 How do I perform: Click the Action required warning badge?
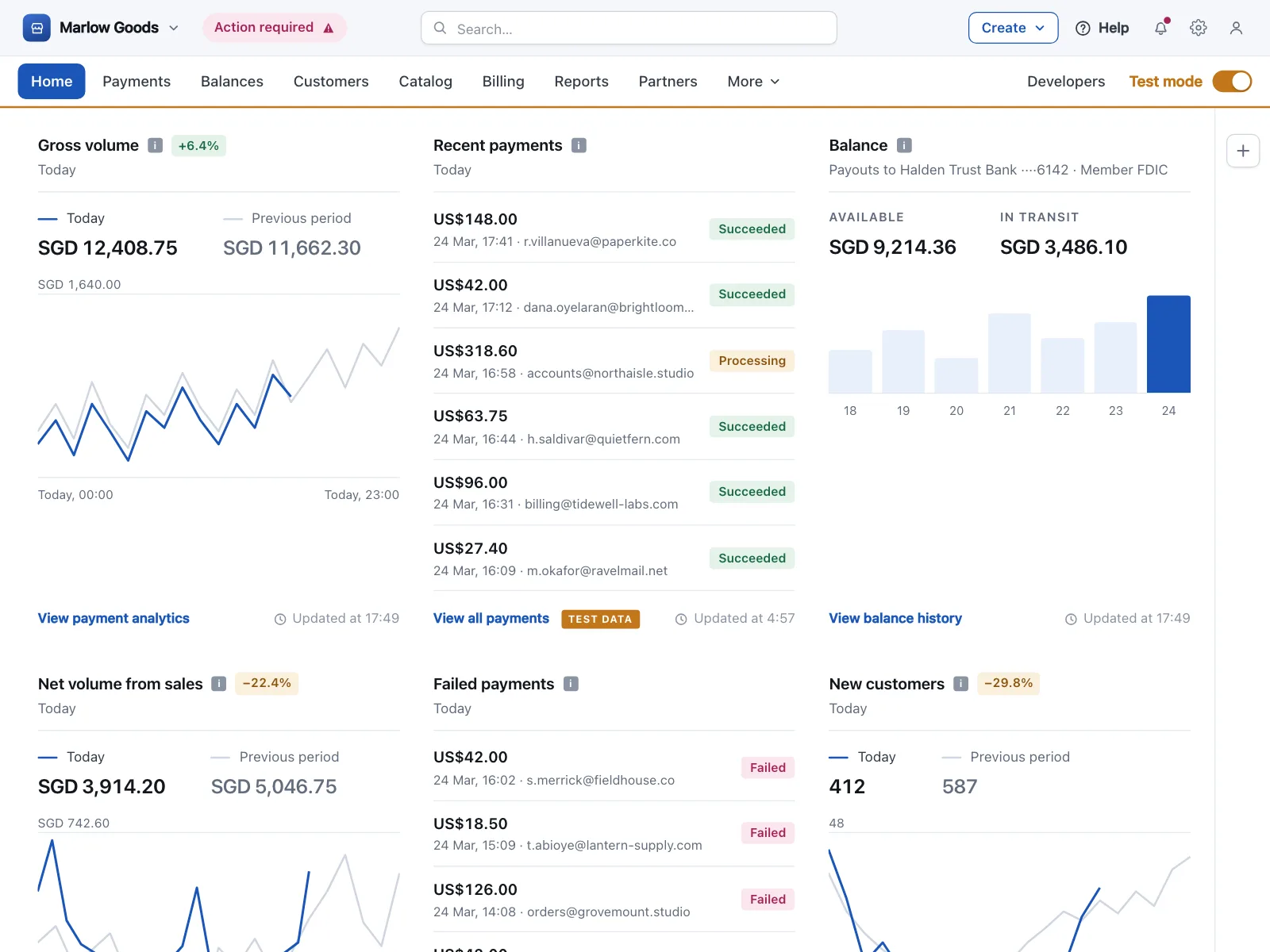click(275, 28)
